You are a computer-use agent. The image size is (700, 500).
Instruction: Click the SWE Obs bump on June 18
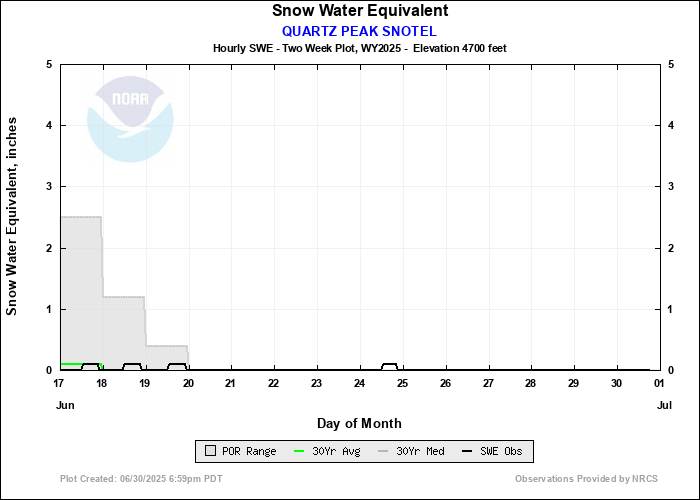[x=132, y=367]
